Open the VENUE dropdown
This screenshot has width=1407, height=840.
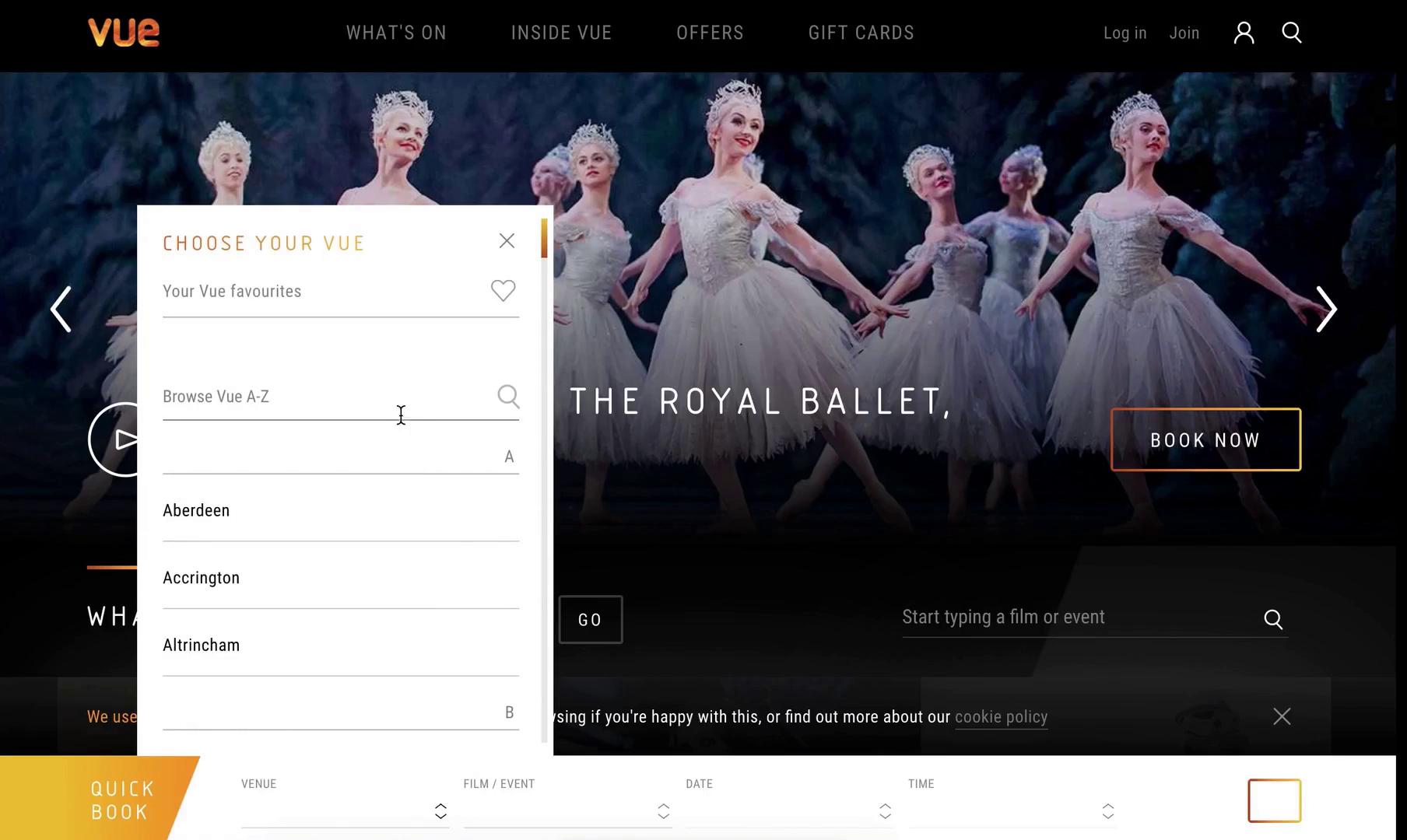pos(345,811)
